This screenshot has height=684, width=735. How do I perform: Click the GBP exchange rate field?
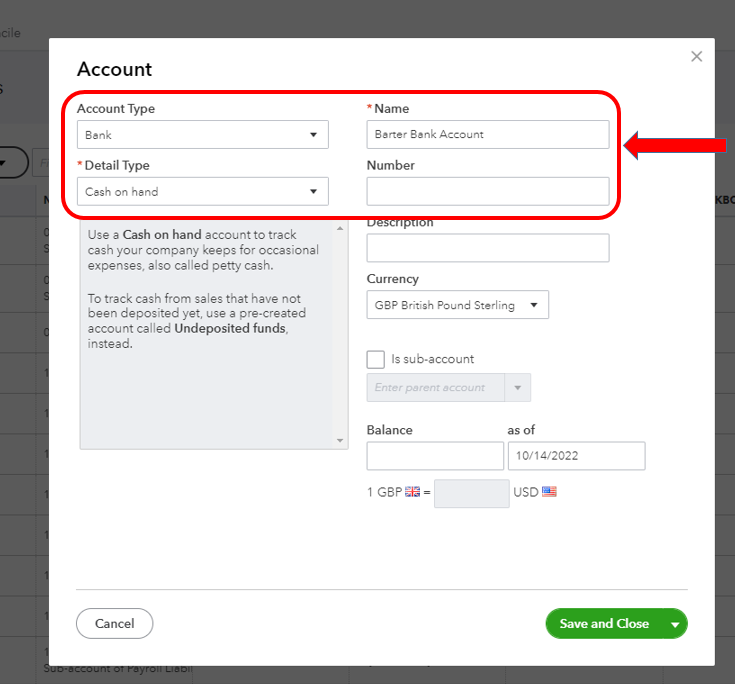(471, 493)
